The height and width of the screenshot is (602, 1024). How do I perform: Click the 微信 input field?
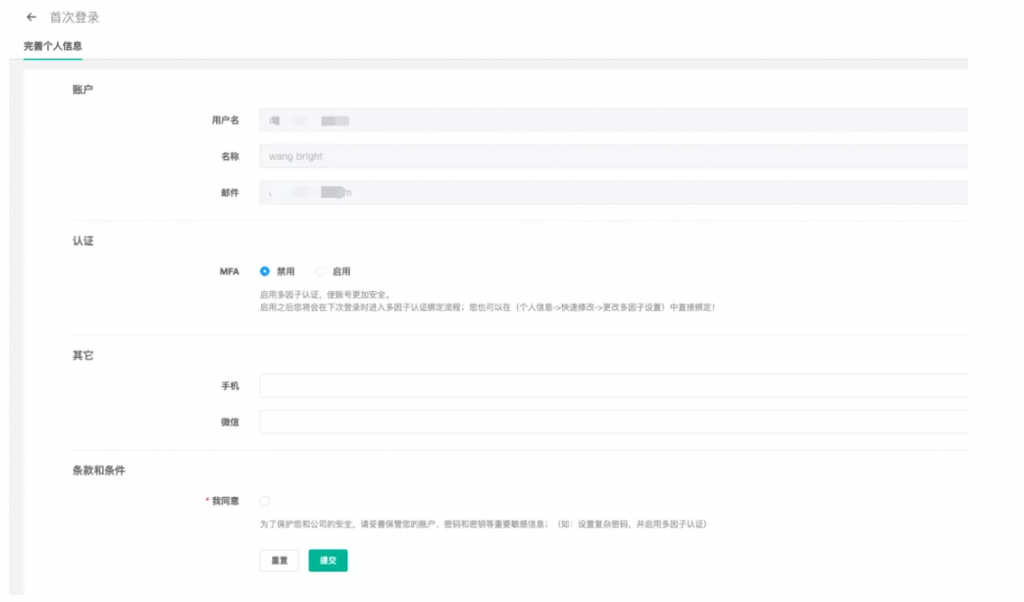(613, 422)
